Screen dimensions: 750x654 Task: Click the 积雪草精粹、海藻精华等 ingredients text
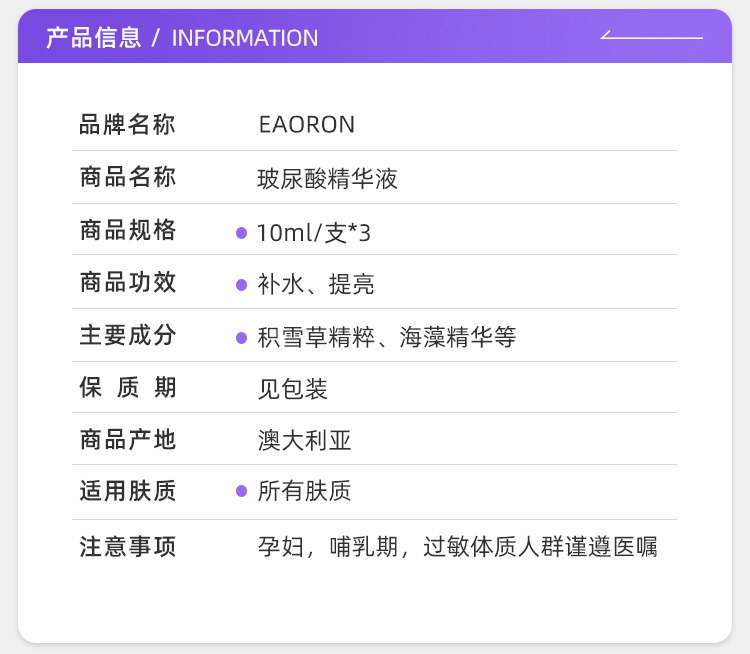[387, 337]
